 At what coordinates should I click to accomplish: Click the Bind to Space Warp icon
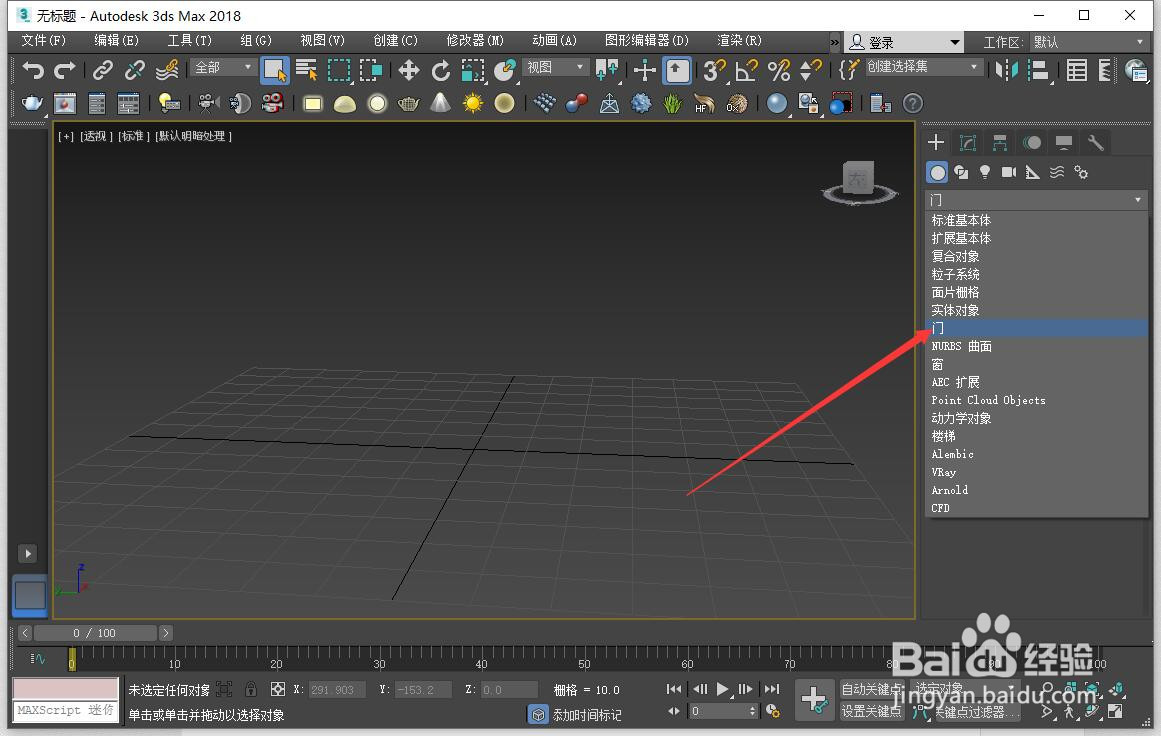tap(167, 70)
